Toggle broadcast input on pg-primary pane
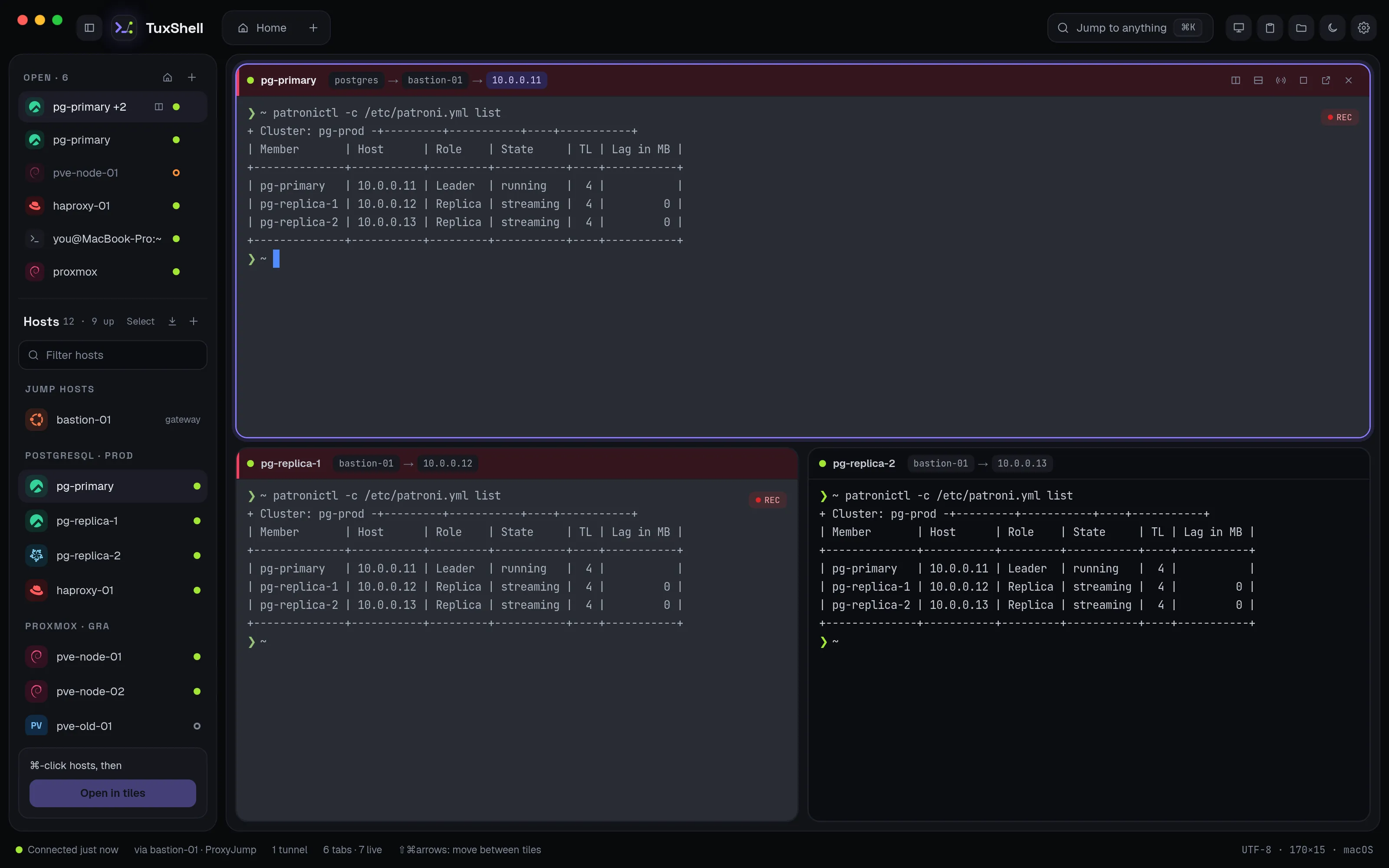Image resolution: width=1389 pixels, height=868 pixels. [x=1280, y=80]
